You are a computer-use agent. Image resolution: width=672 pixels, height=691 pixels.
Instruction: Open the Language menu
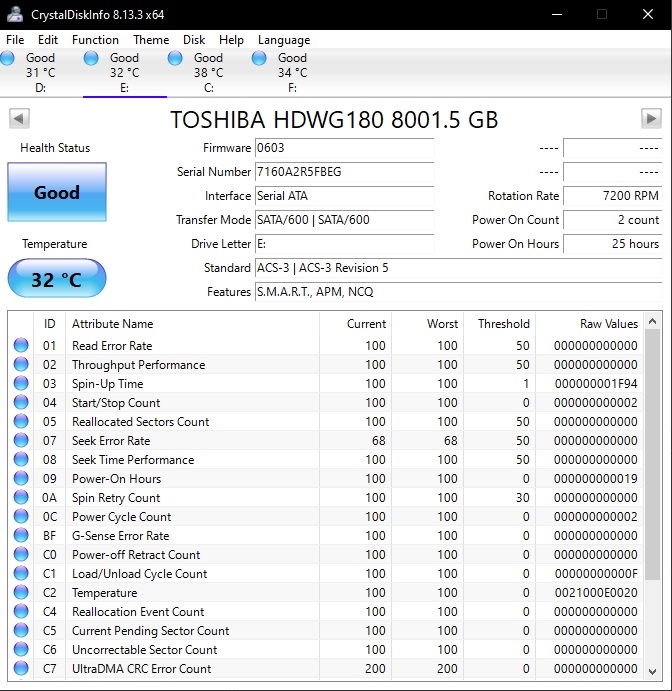click(284, 40)
